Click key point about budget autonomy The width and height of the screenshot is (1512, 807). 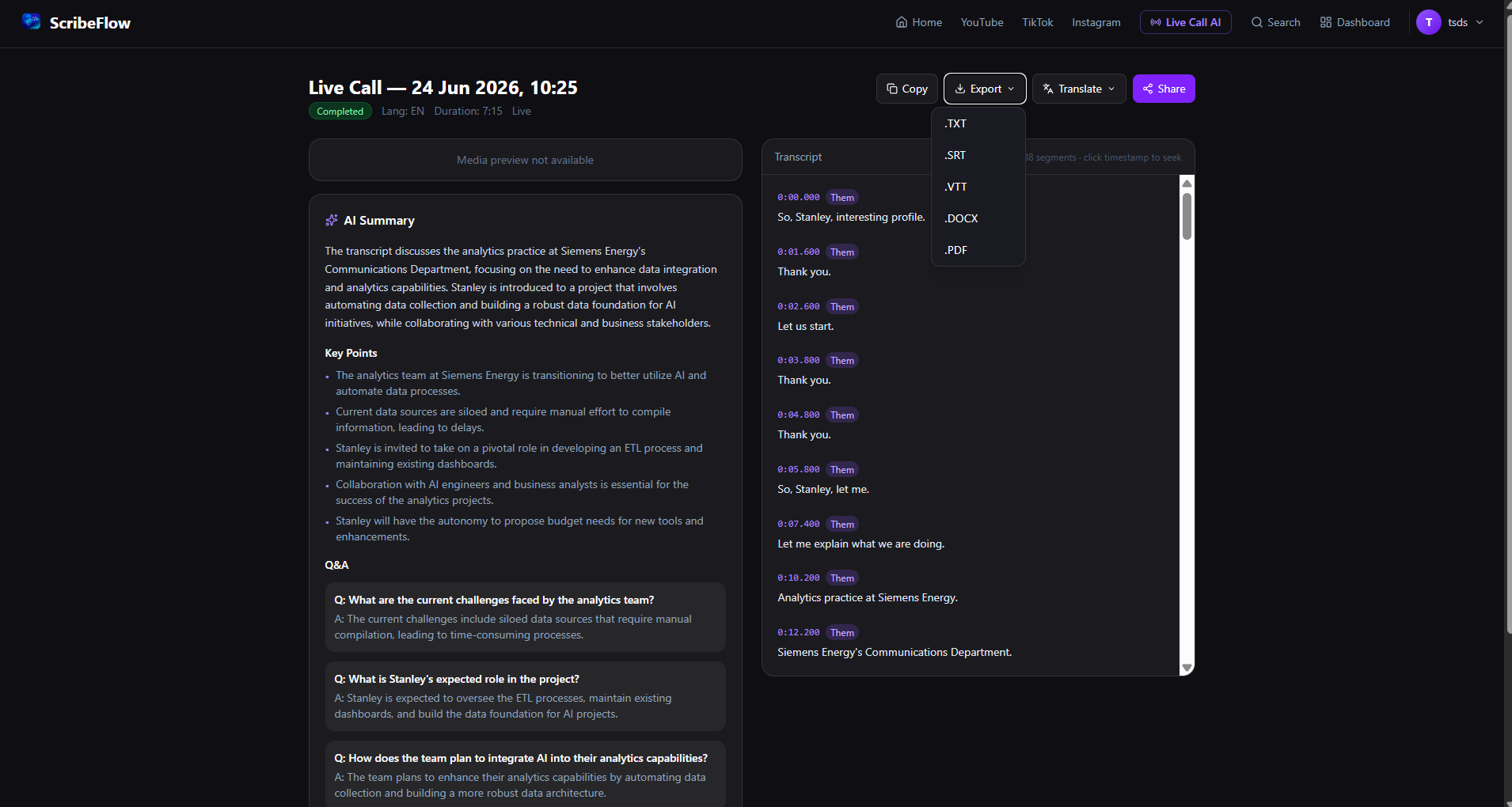tap(519, 529)
